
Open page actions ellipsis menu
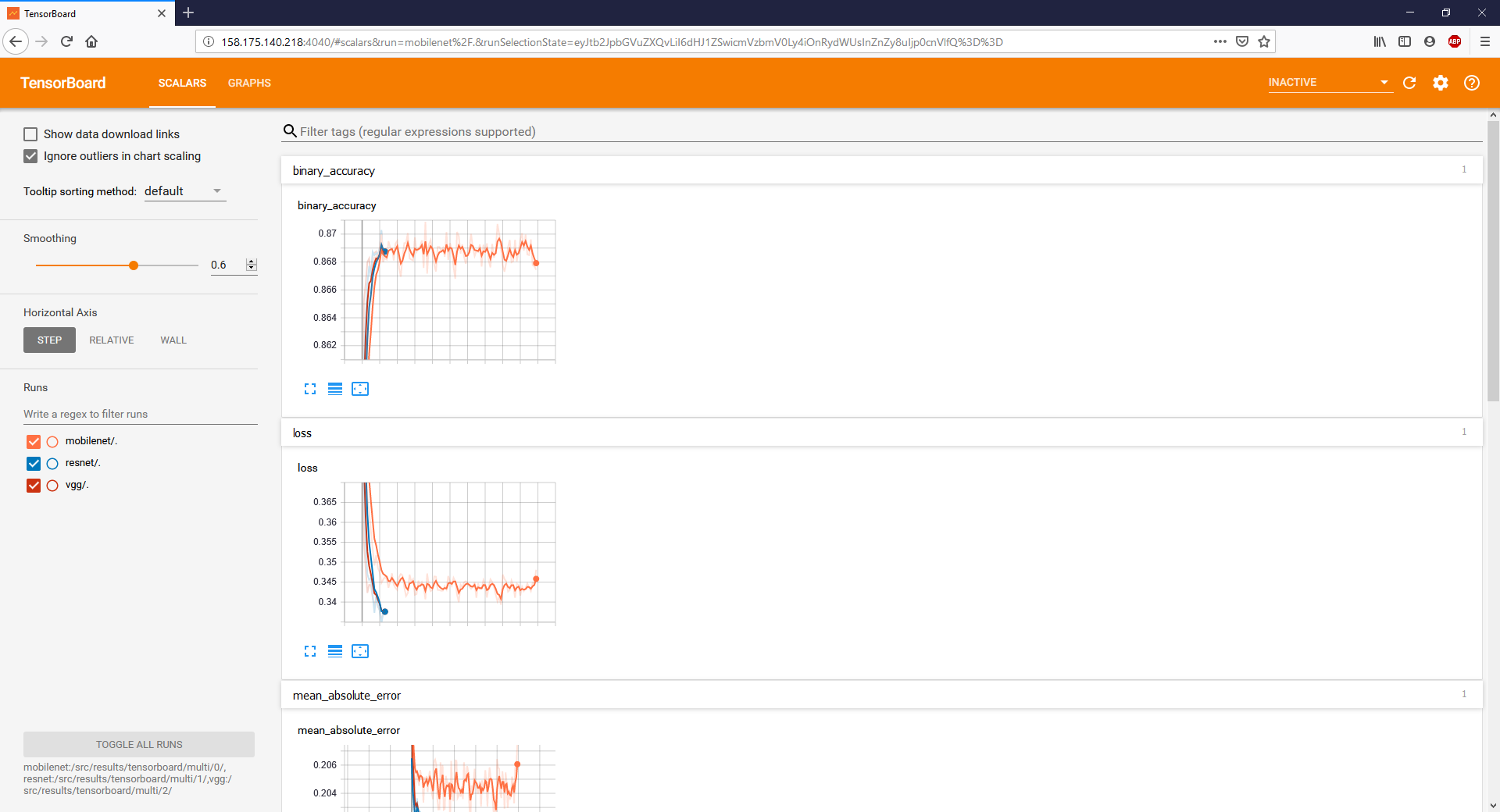coord(1220,41)
